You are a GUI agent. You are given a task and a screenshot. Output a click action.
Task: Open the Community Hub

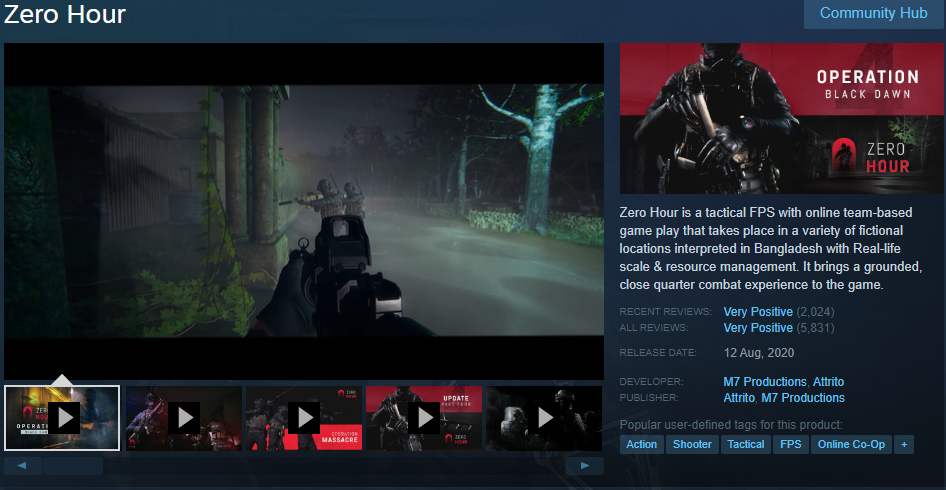873,13
